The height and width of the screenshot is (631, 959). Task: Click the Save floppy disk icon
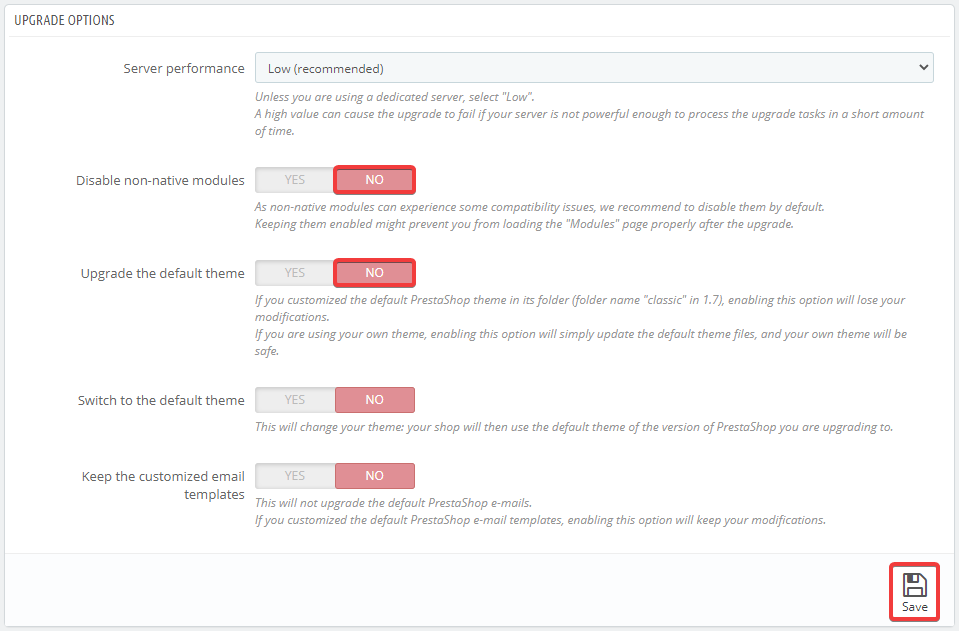click(x=914, y=585)
